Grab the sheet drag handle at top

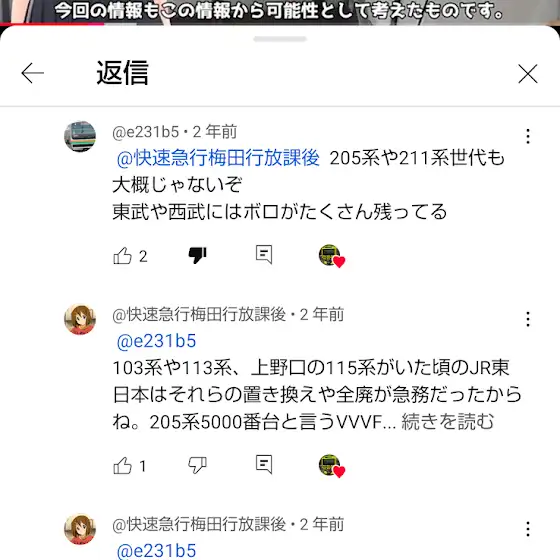(280, 39)
